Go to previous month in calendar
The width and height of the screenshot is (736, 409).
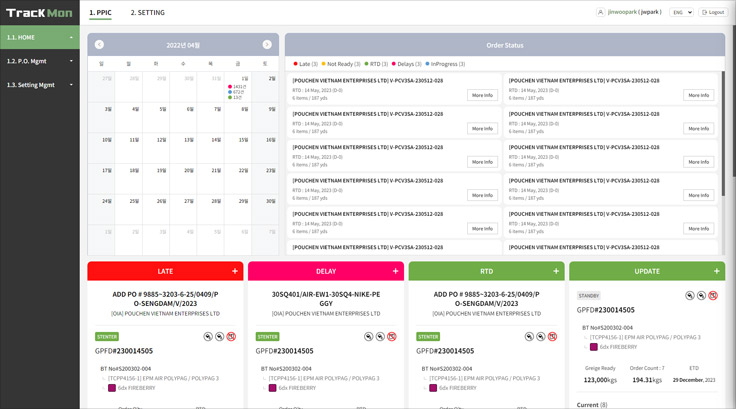99,45
